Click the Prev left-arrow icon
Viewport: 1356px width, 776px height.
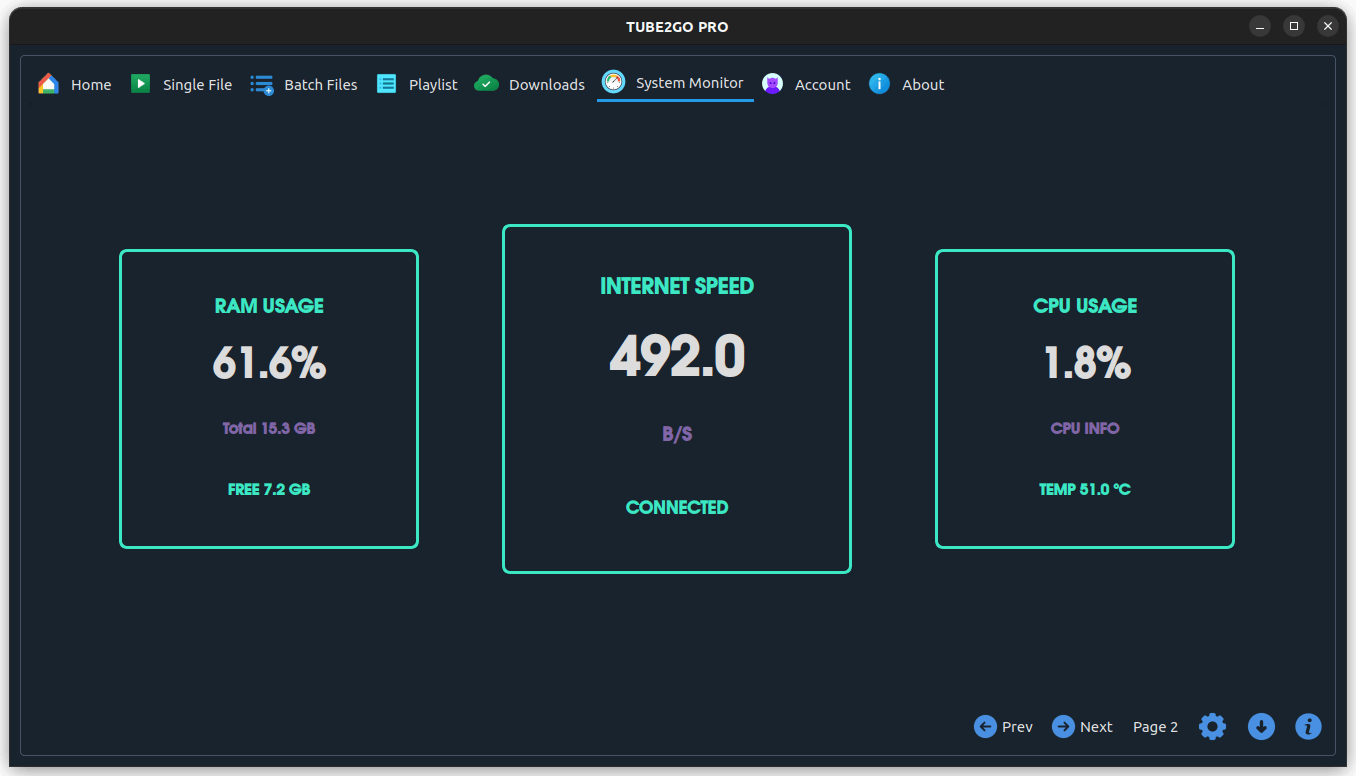[x=985, y=727]
